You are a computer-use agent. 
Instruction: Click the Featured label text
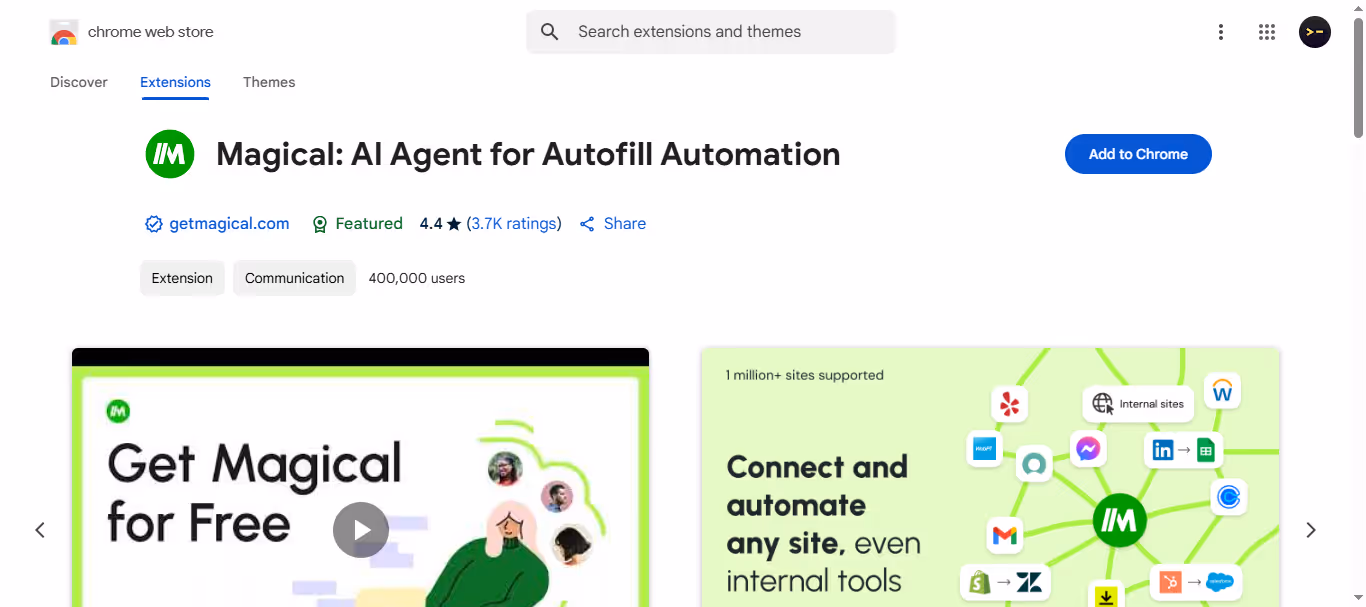369,224
